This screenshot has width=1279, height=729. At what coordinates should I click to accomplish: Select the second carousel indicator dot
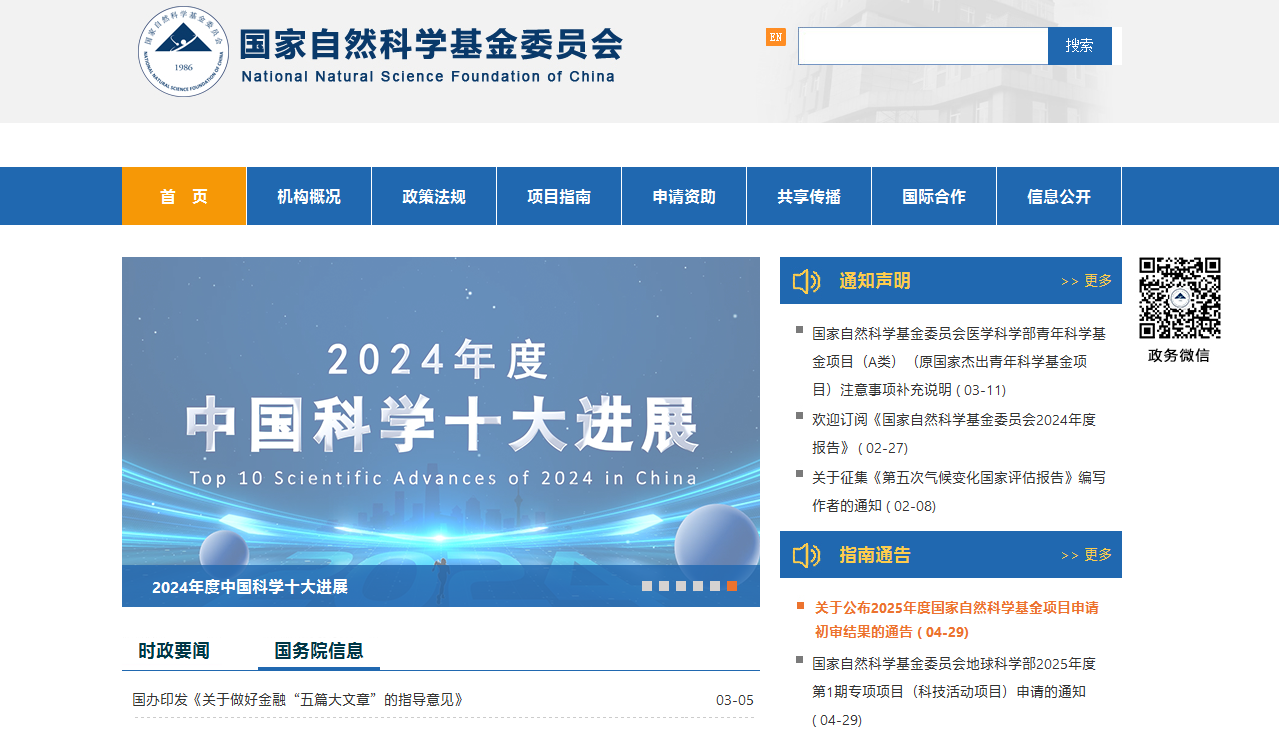[664, 586]
